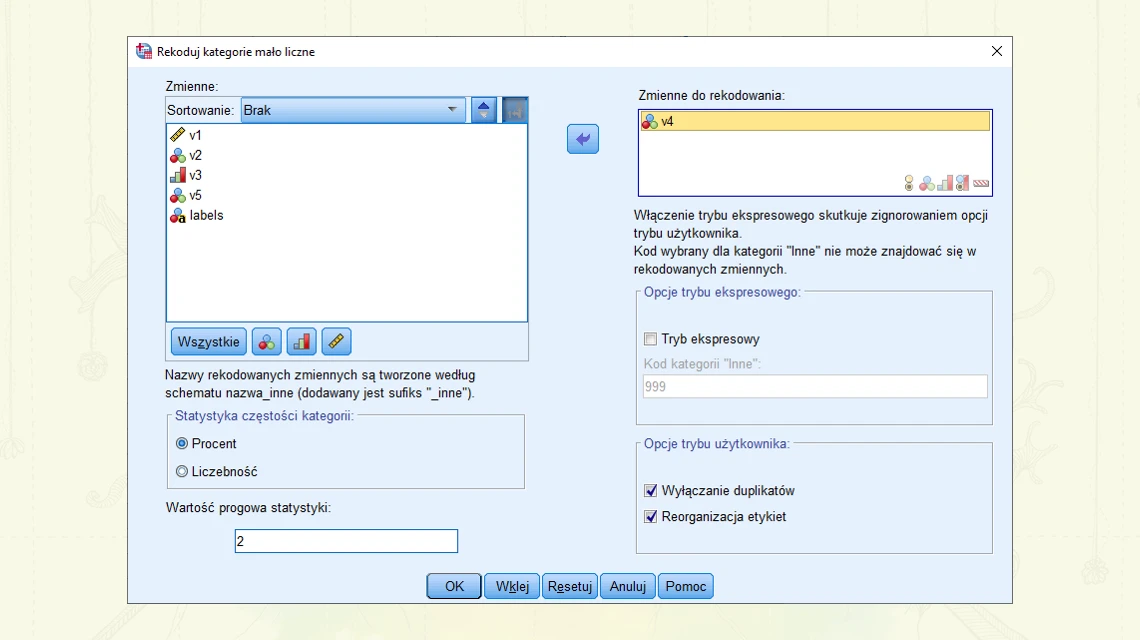Viewport: 1140px width, 640px height.
Task: Close the Rekoduj kategorie mało liczne dialog
Action: coord(997,51)
